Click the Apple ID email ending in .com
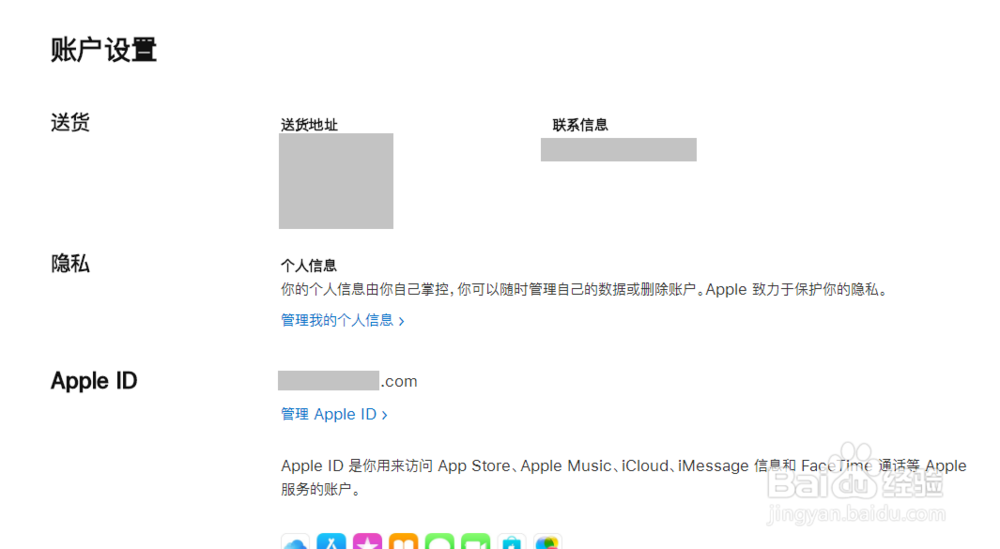 [348, 381]
